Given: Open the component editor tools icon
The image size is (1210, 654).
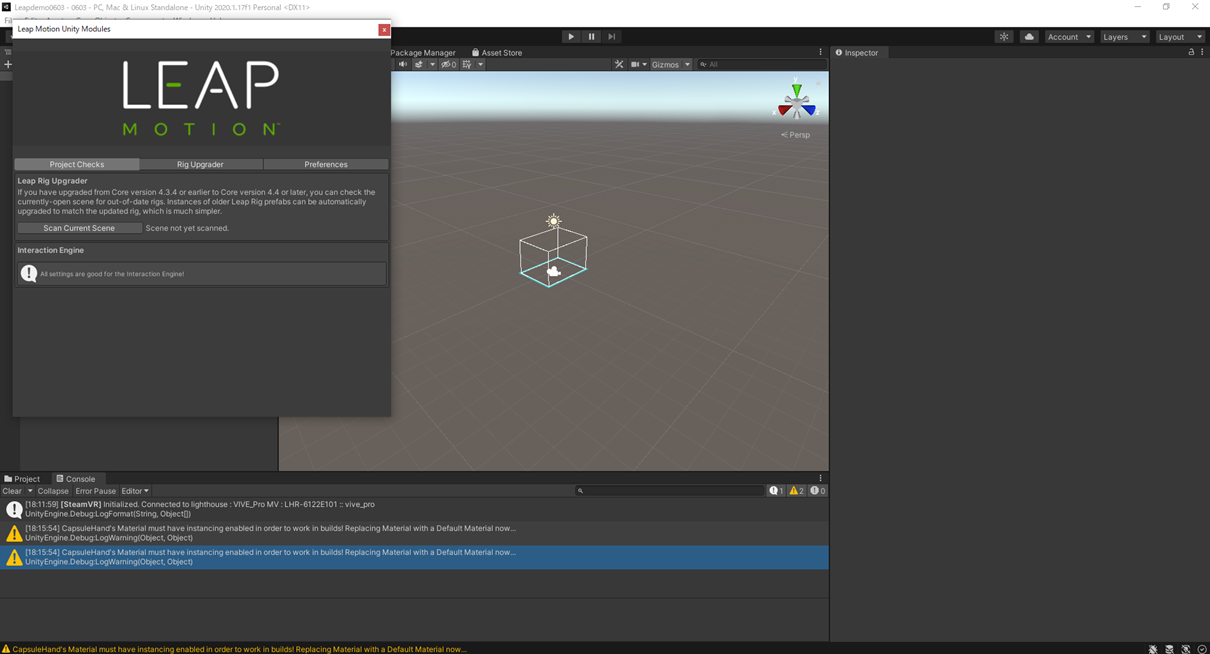Looking at the screenshot, I should click(619, 64).
